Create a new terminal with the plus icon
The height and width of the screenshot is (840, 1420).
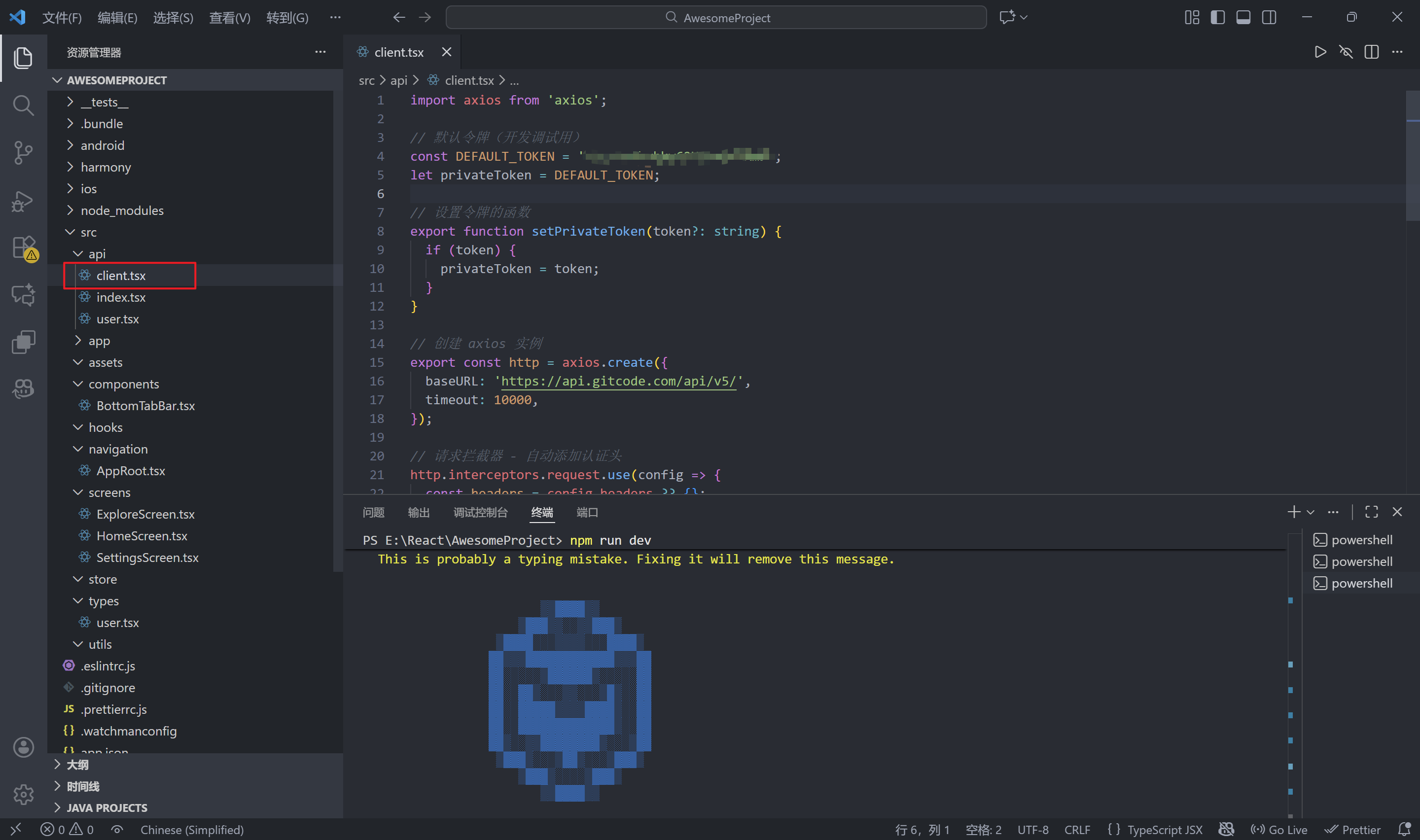[x=1294, y=512]
